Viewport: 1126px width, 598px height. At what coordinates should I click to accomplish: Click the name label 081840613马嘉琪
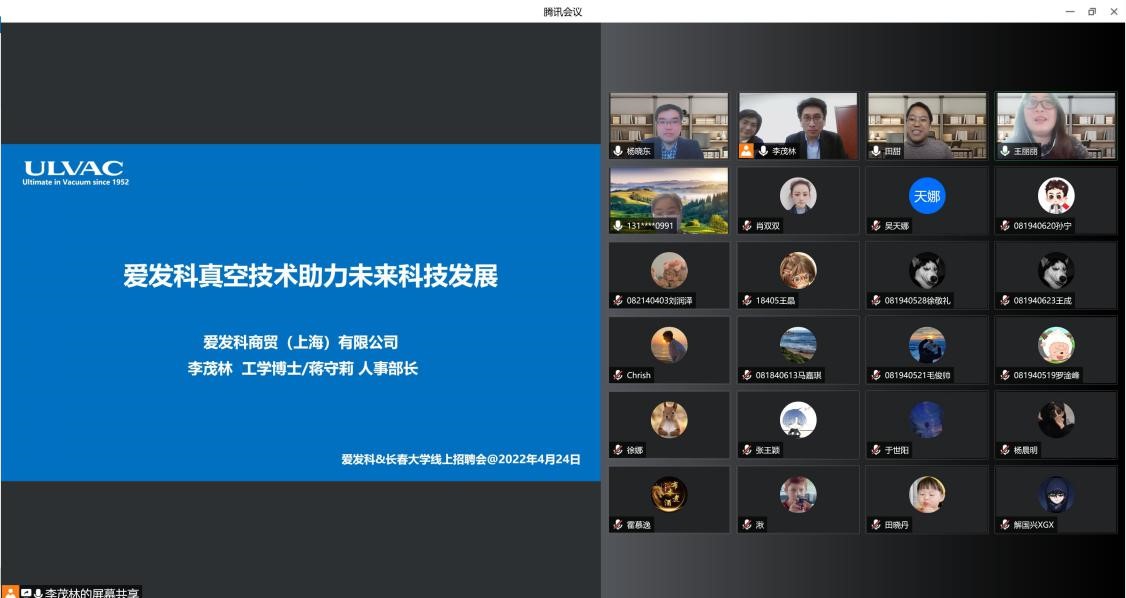789,375
